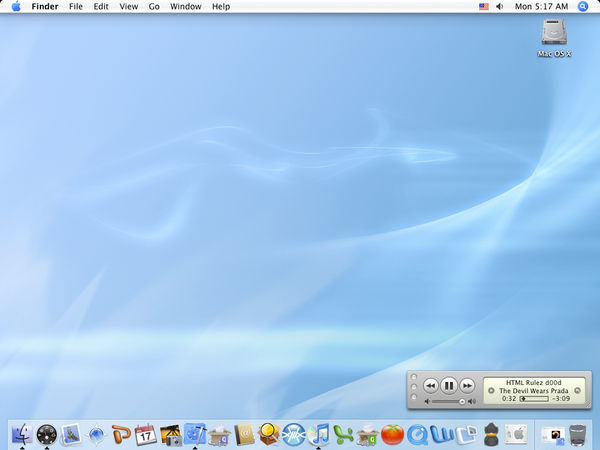Set max volume with loud speaker icon
This screenshot has width=600, height=450.
point(472,401)
